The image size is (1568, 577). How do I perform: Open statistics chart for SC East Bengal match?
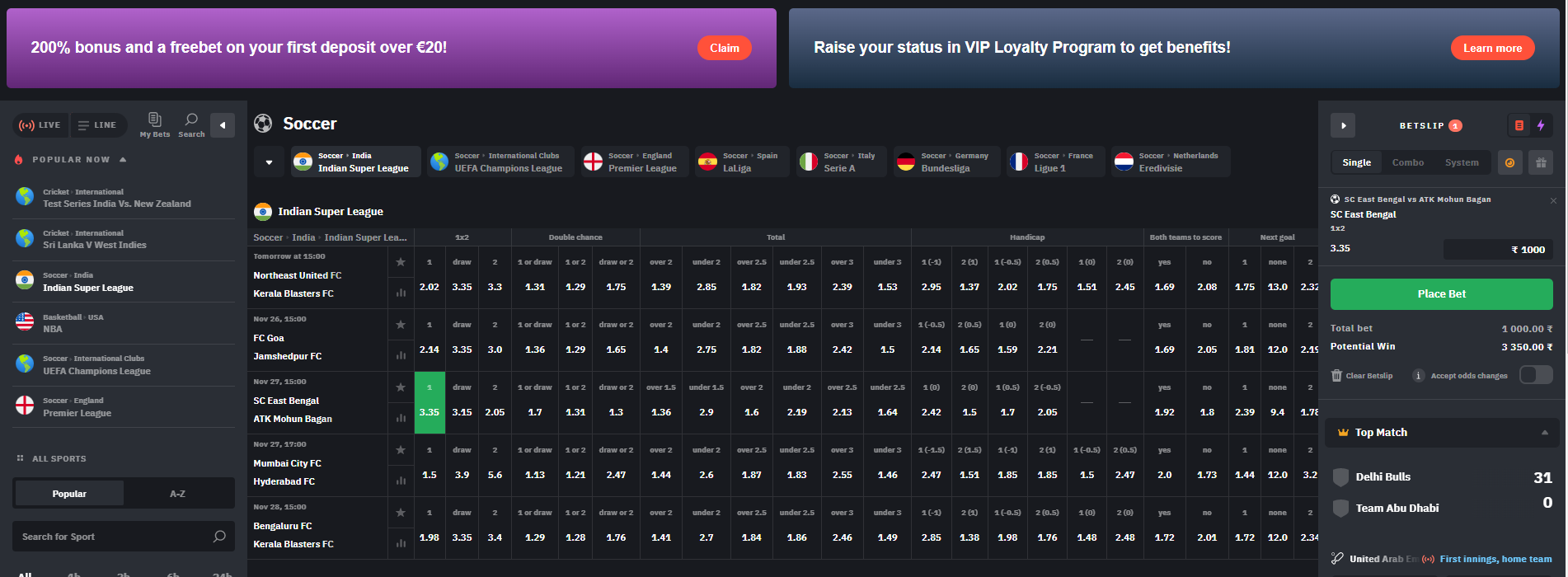(401, 418)
